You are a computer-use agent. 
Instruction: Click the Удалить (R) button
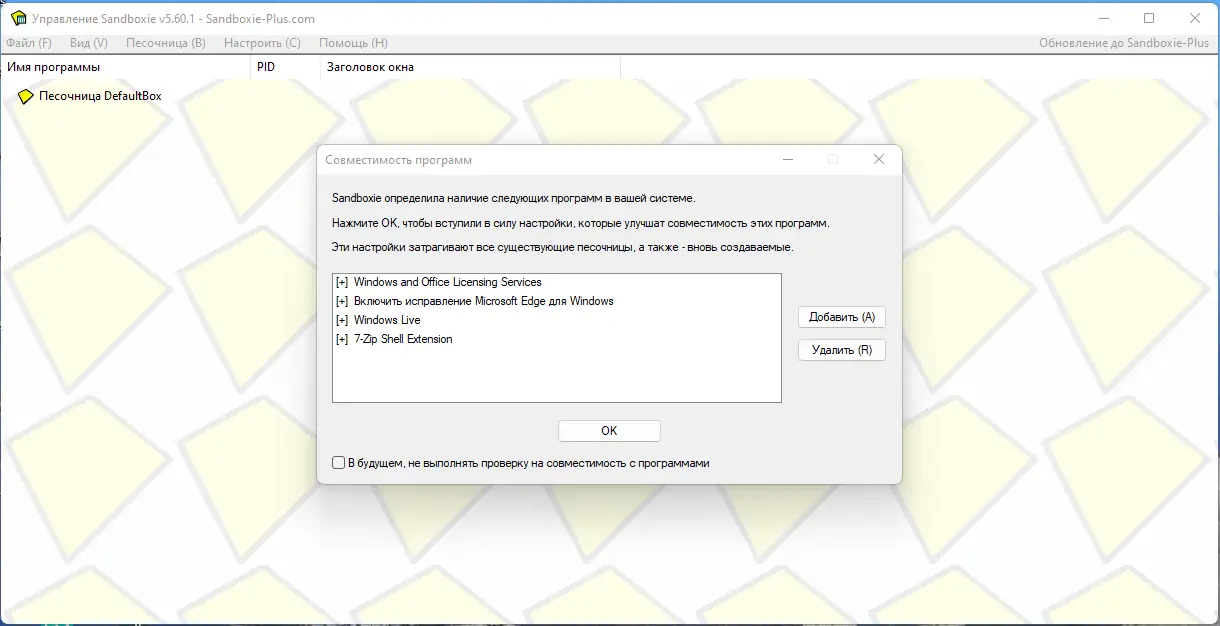tap(842, 350)
